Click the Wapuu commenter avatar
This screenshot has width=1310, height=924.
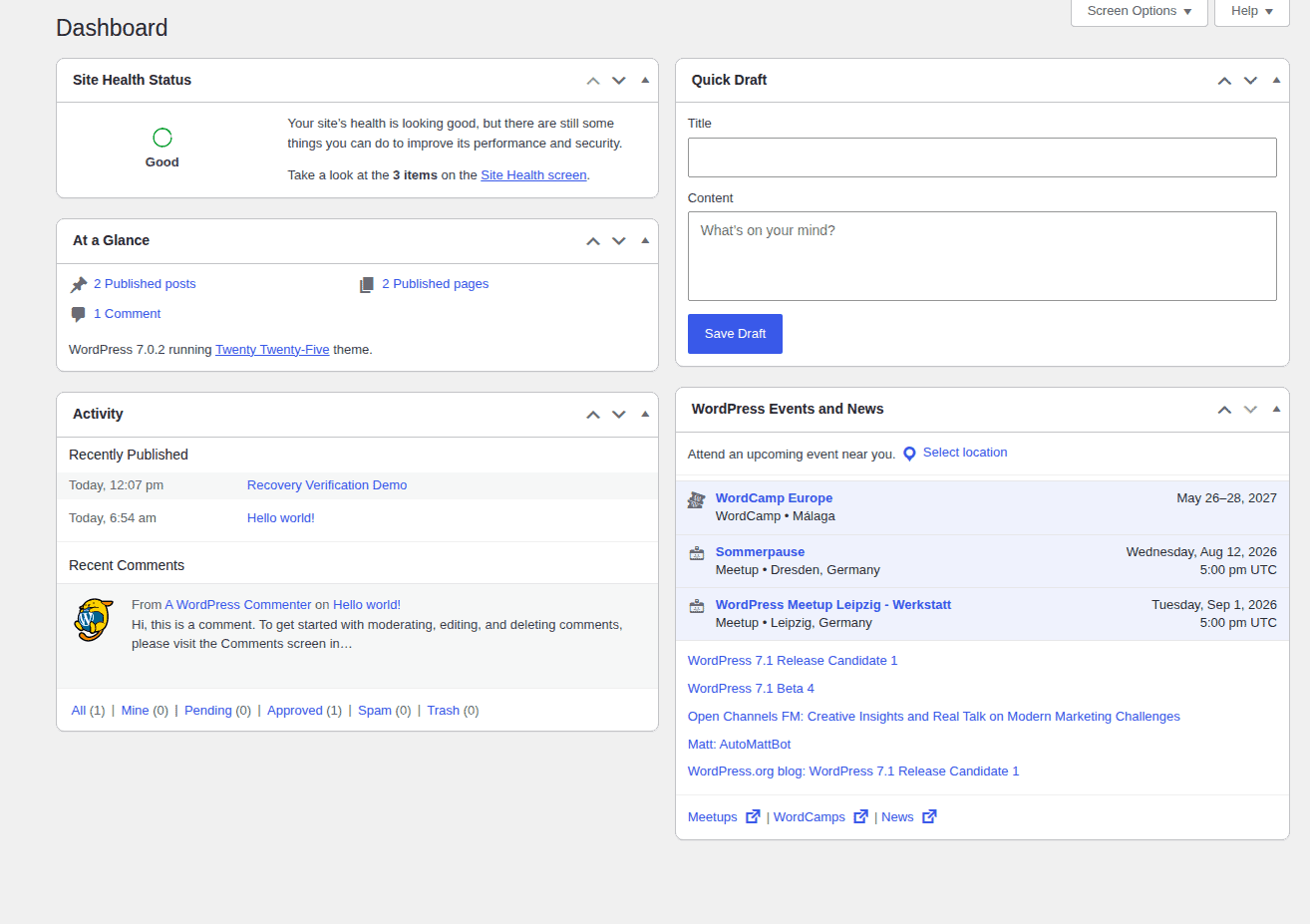(x=94, y=620)
